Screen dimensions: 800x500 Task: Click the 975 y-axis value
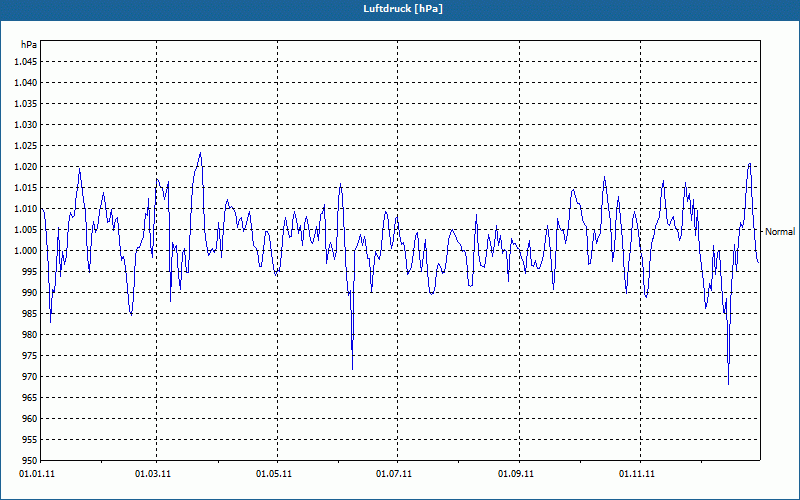(x=30, y=356)
